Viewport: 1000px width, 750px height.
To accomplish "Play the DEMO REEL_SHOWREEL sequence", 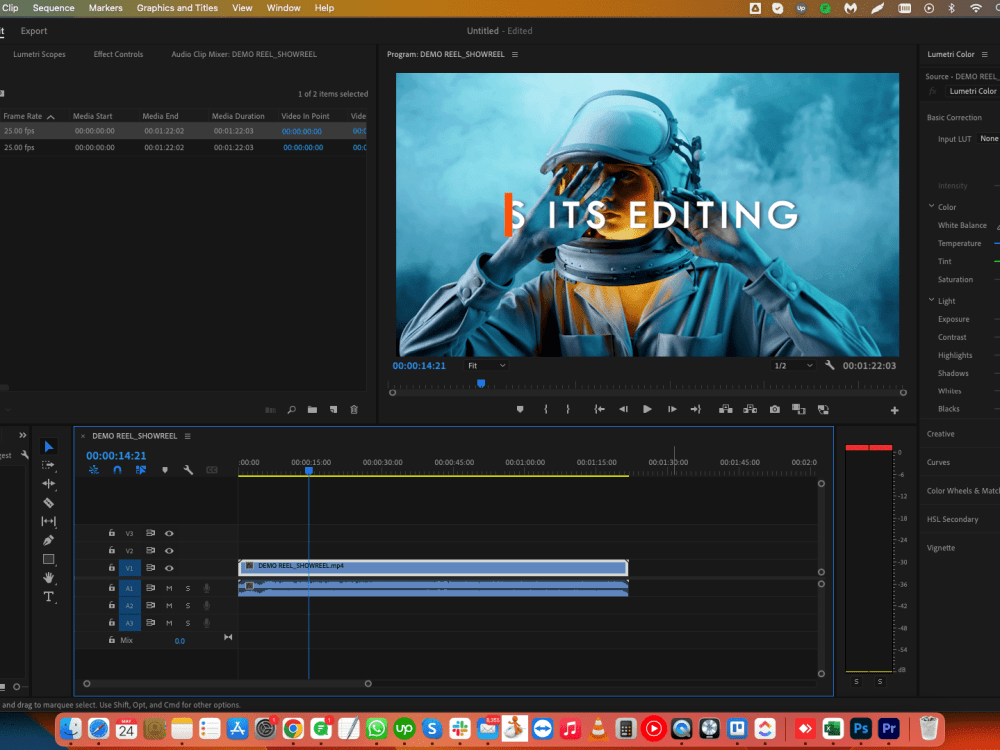I will pyautogui.click(x=647, y=409).
